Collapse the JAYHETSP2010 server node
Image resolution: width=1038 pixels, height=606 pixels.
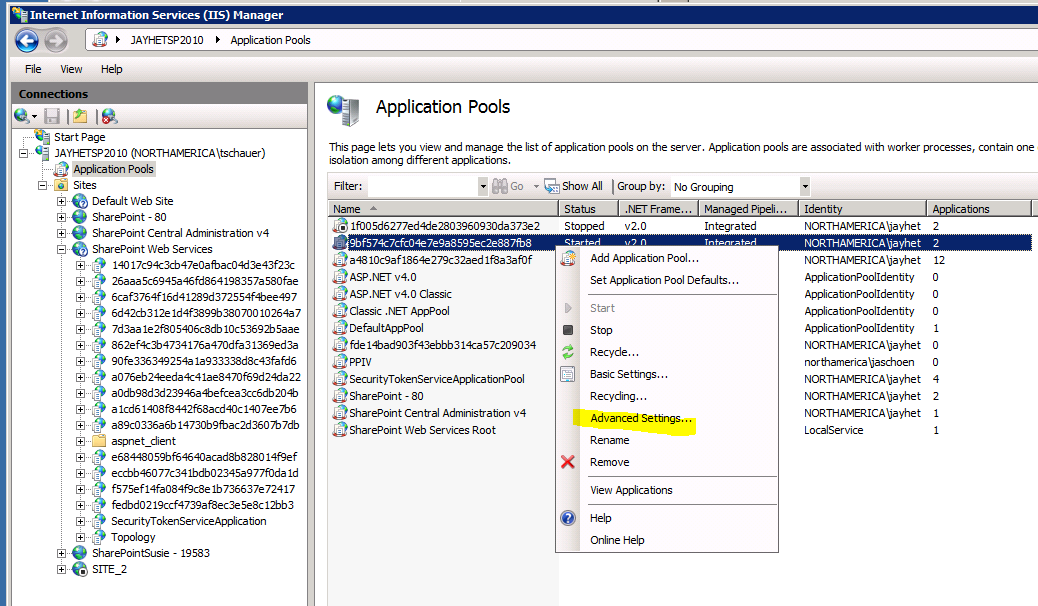pos(24,153)
